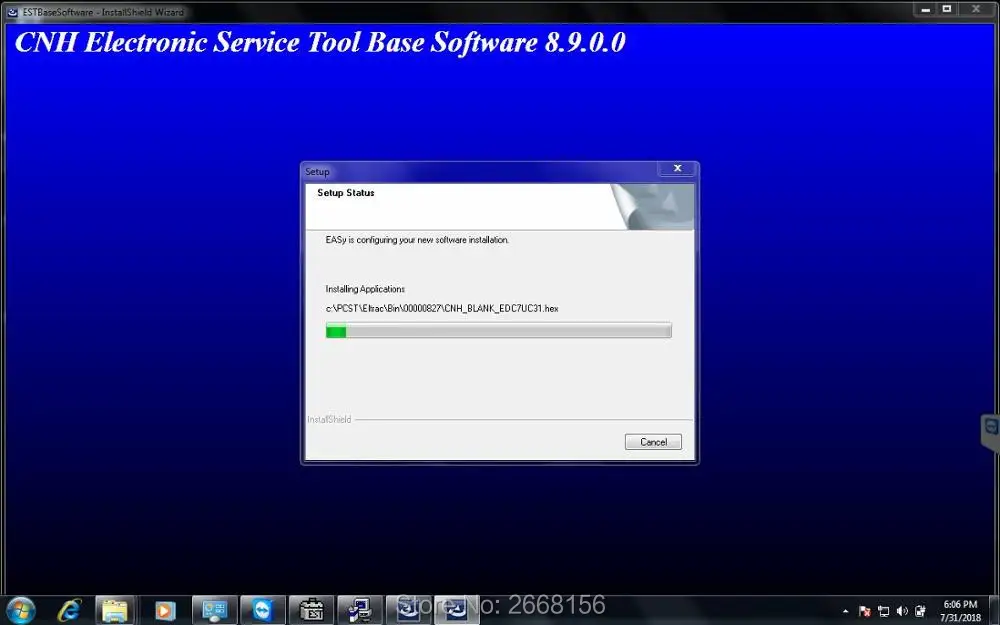Maximize the InstallShield Wizard window
1000x625 pixels.
(x=947, y=10)
